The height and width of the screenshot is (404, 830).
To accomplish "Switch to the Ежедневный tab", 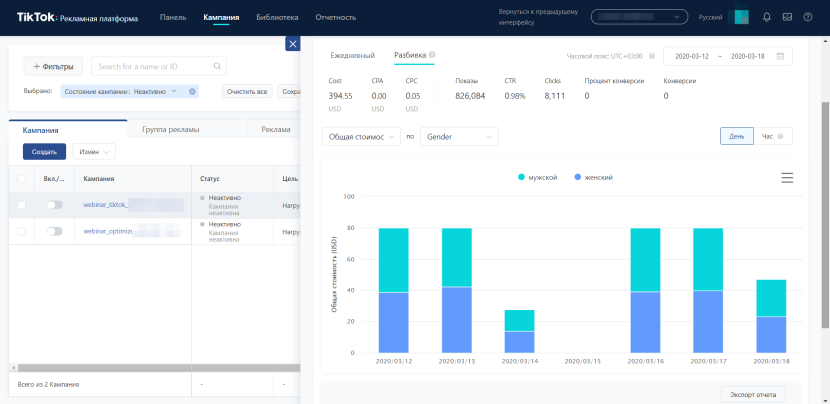I will point(353,55).
